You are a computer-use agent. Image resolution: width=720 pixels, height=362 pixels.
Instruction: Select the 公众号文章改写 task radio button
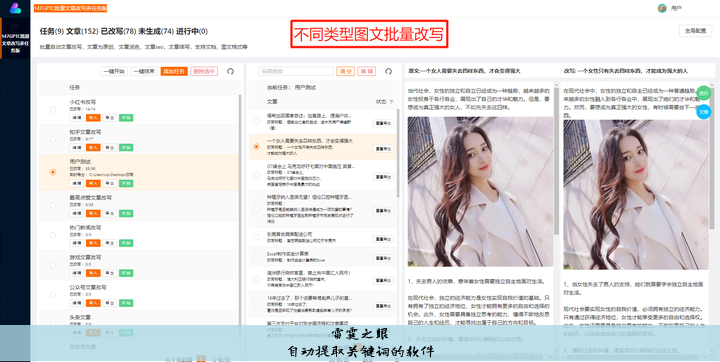click(53, 294)
